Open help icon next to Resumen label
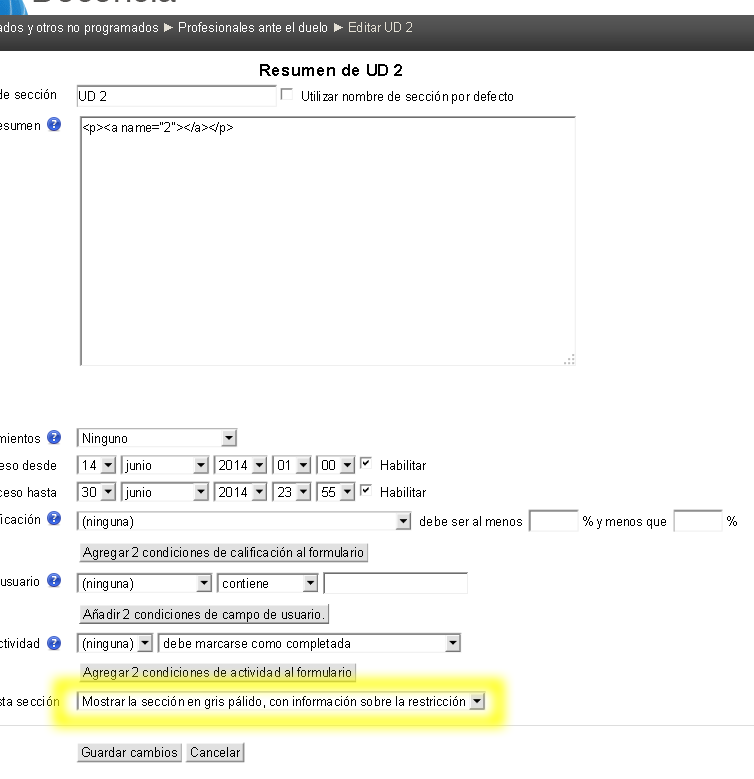The image size is (754, 779). [x=54, y=124]
